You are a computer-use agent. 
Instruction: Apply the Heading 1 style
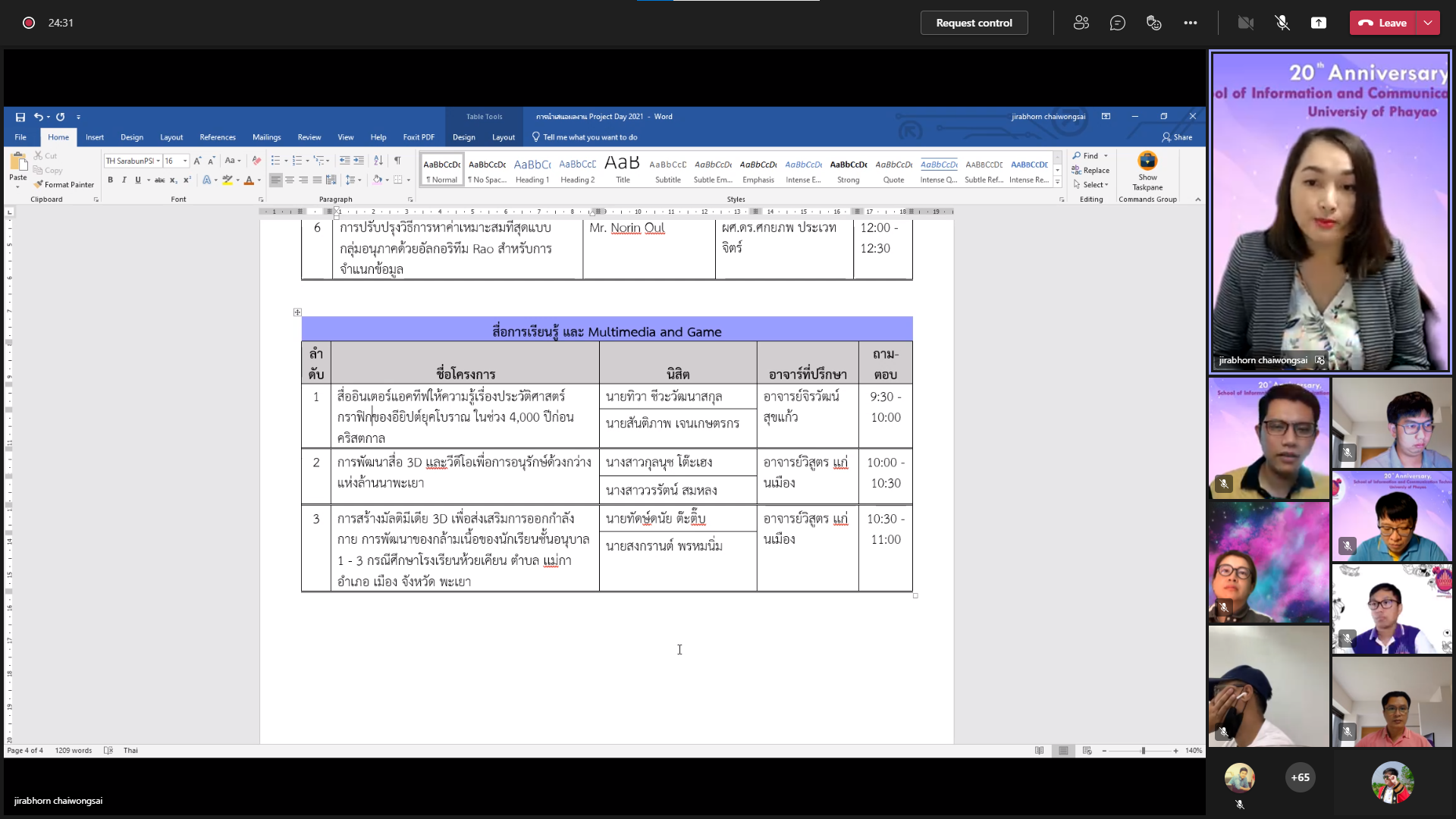(x=532, y=170)
